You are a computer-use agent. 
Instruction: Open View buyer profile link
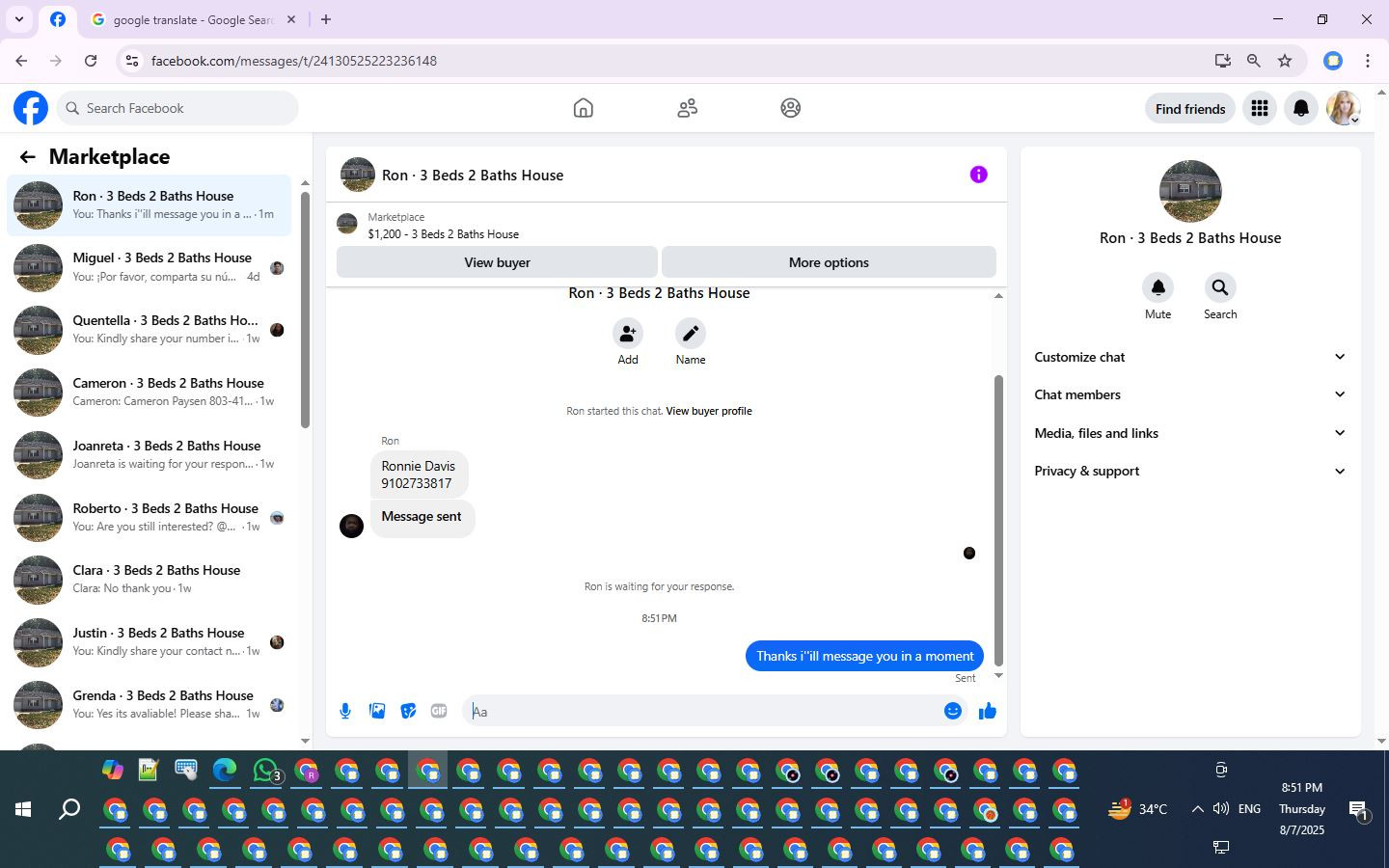pyautogui.click(x=709, y=411)
